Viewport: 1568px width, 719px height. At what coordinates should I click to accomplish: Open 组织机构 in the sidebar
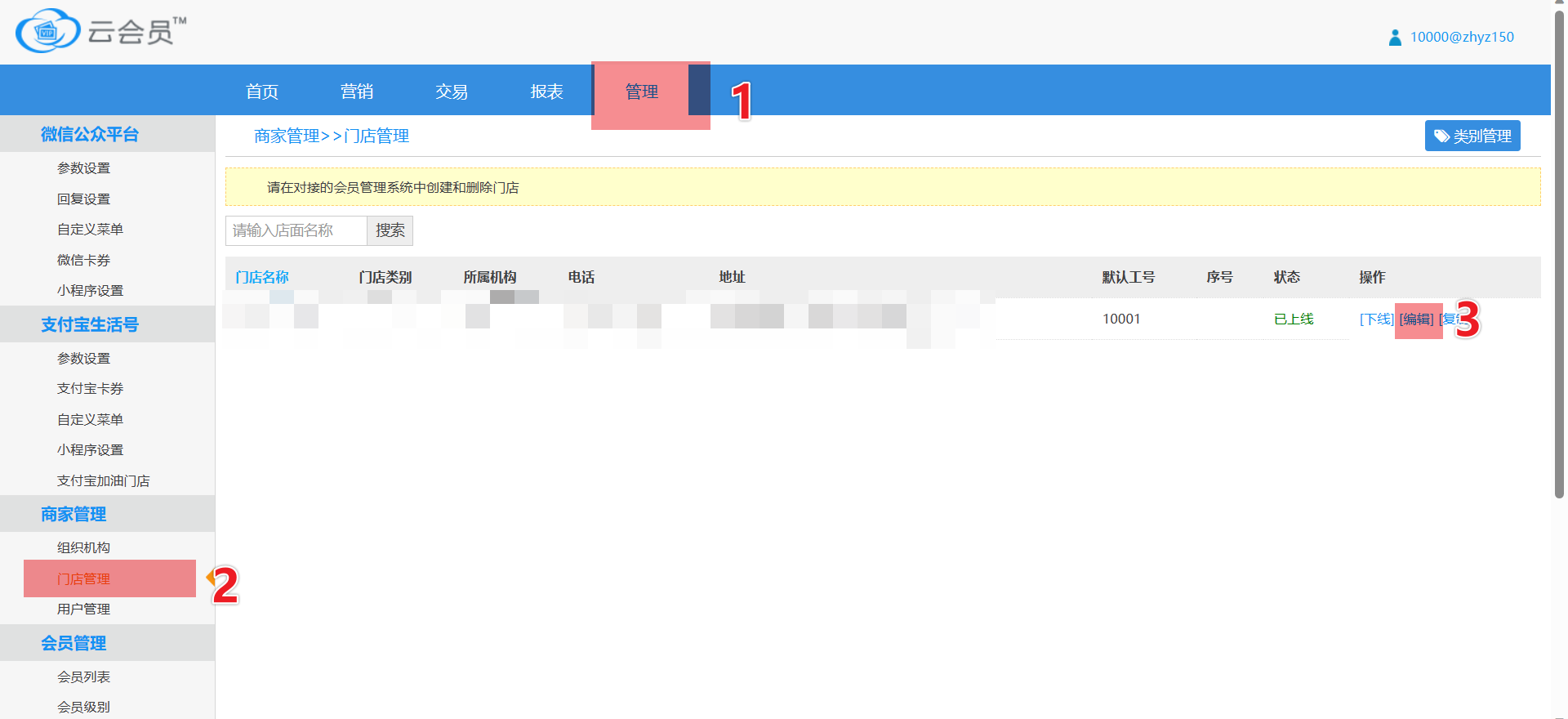coord(83,547)
